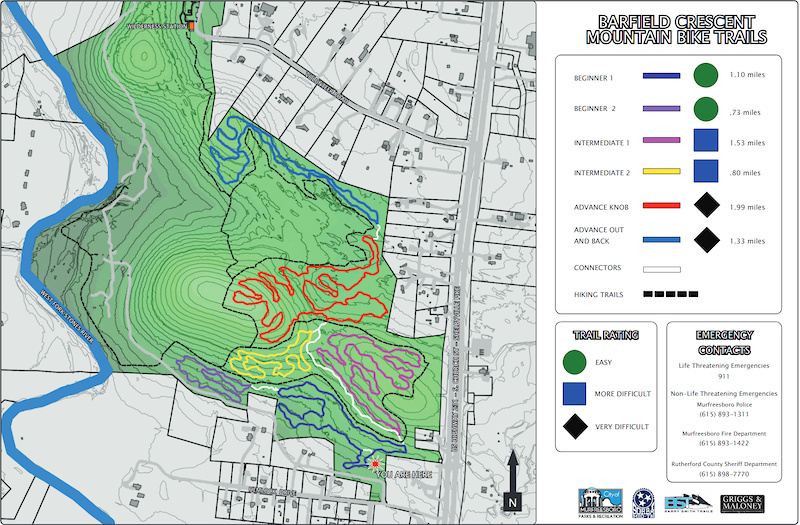Click the yellow Intermediate 2 line swatch
This screenshot has width=800, height=525.
coord(660,174)
